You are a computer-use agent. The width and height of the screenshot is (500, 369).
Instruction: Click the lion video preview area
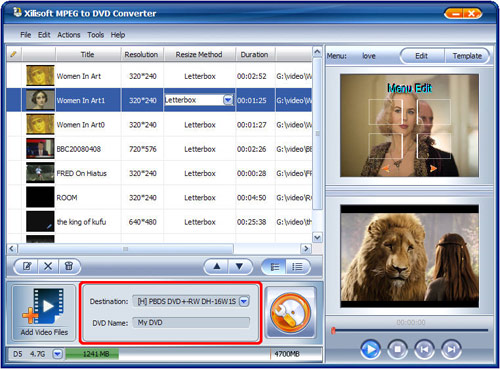click(x=410, y=256)
